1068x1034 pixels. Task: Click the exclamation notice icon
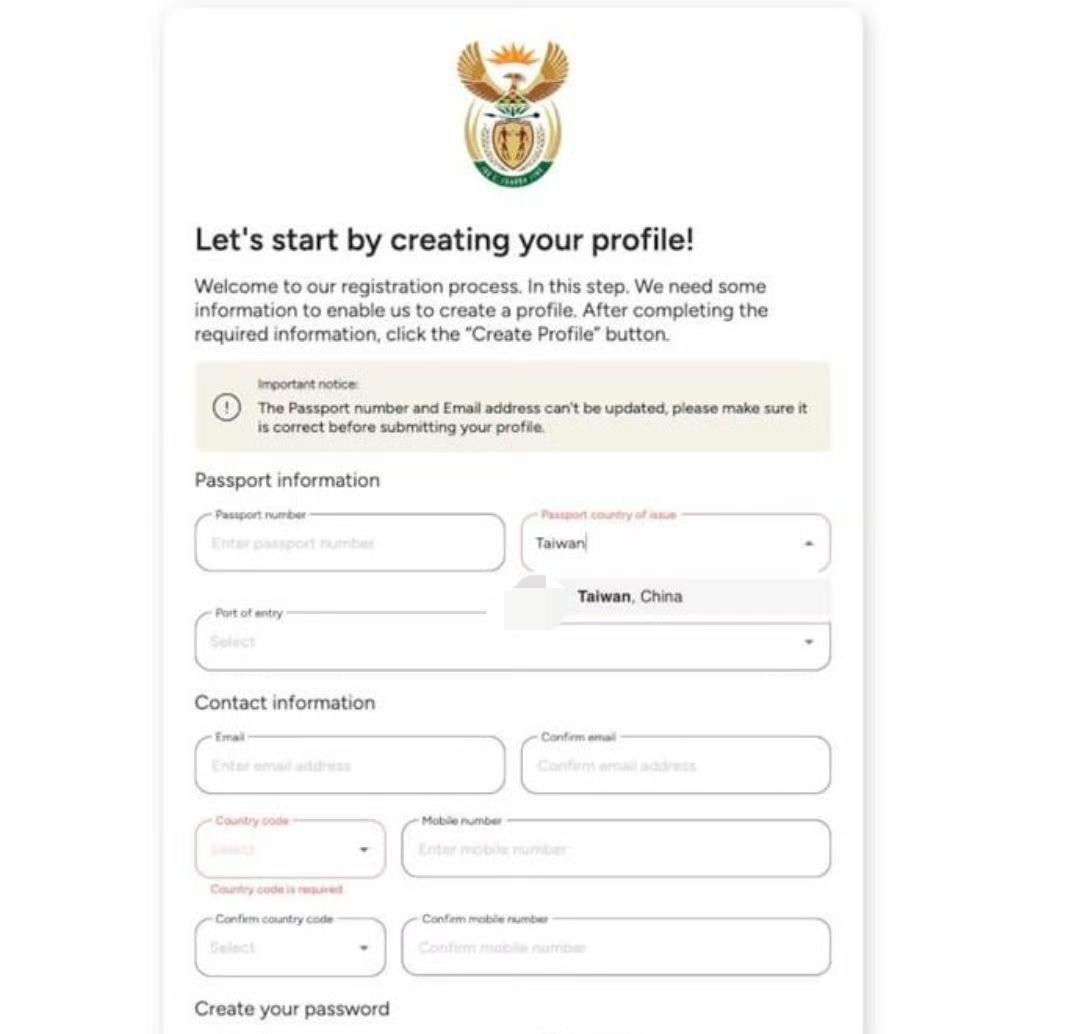click(226, 407)
